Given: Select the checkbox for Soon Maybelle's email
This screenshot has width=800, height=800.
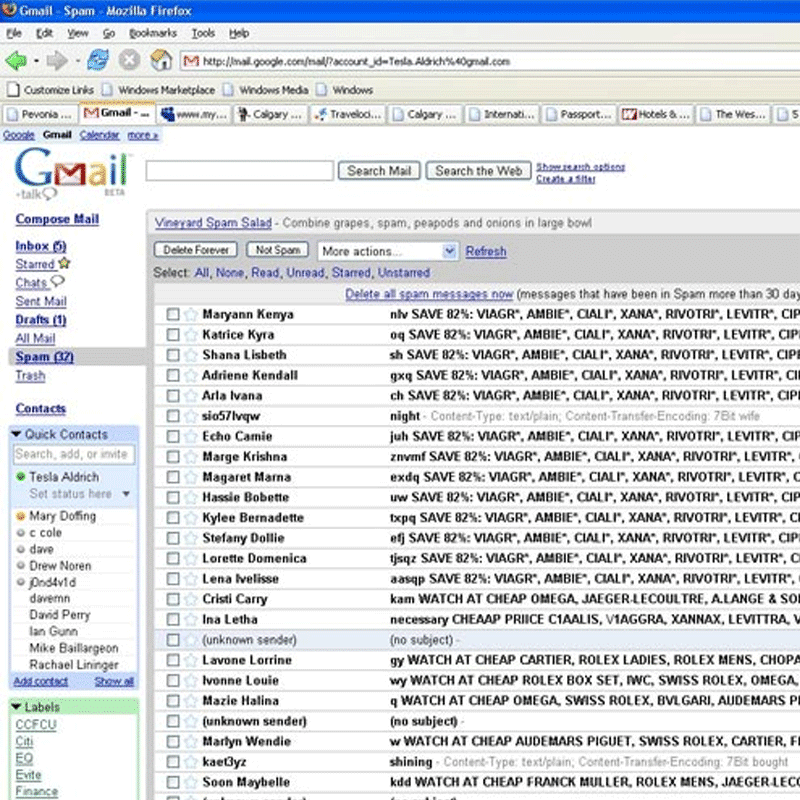Looking at the screenshot, I should coord(173,782).
